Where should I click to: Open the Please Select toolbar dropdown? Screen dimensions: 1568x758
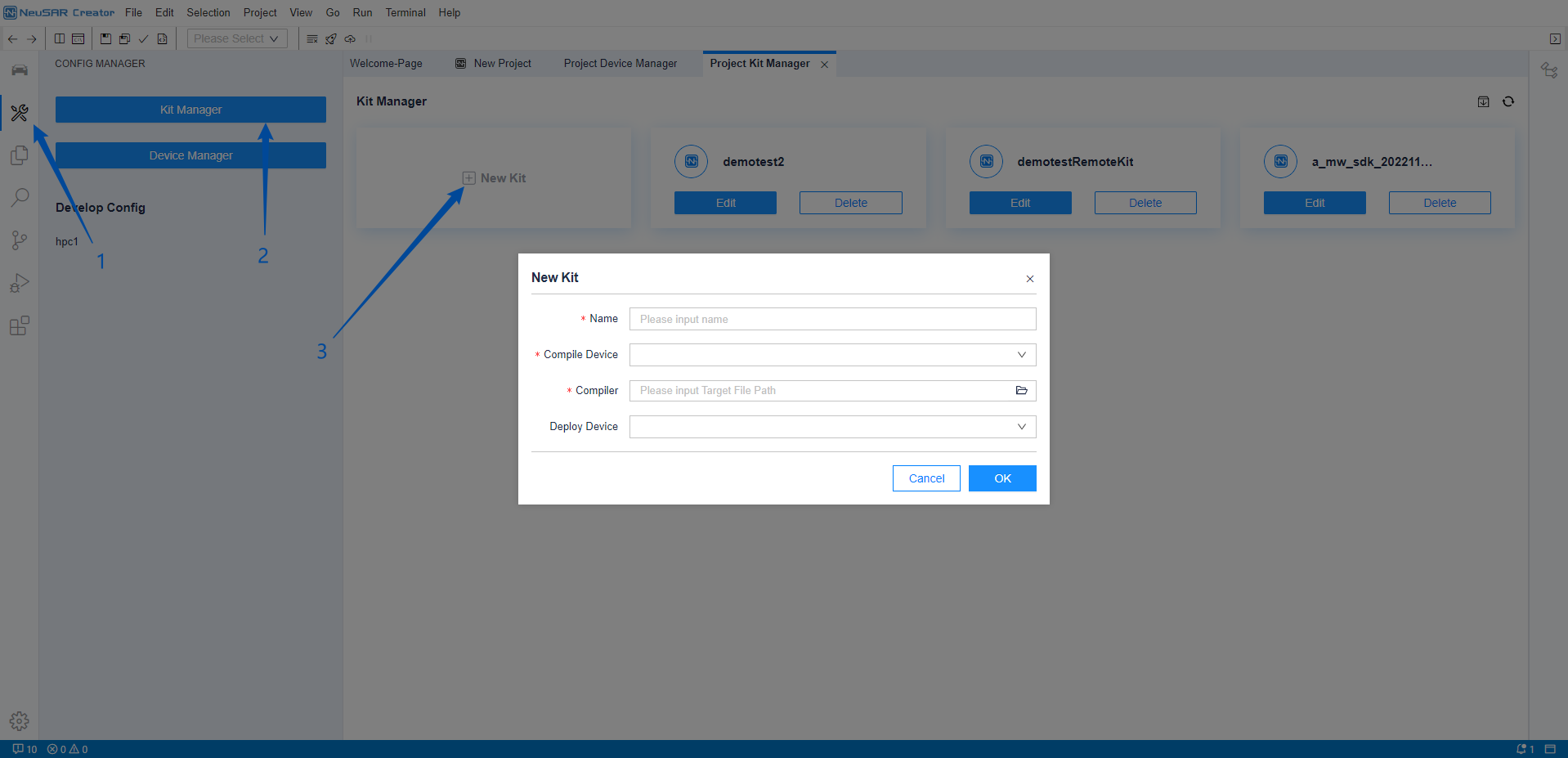(x=237, y=38)
